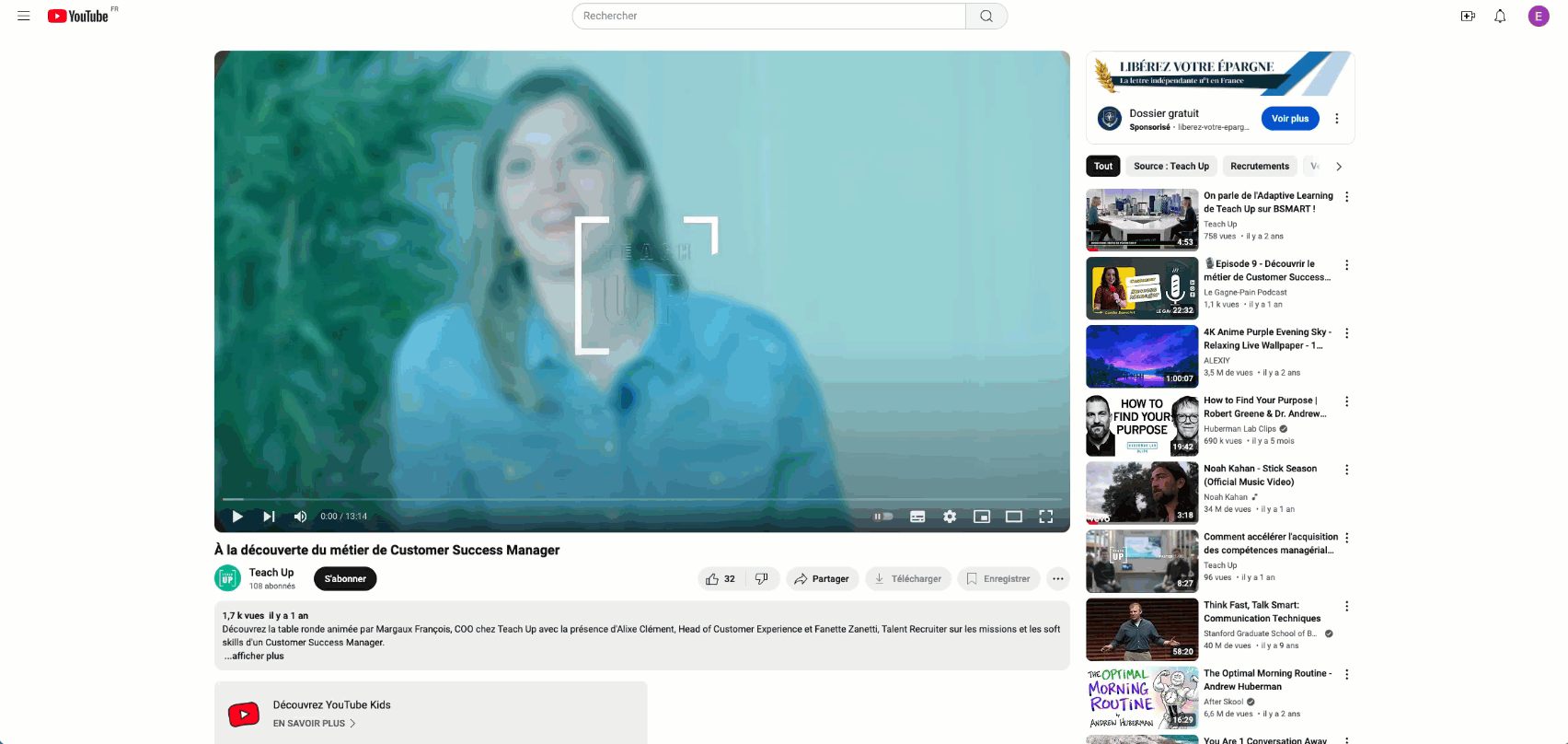Toggle subtitles on the video

pyautogui.click(x=917, y=517)
